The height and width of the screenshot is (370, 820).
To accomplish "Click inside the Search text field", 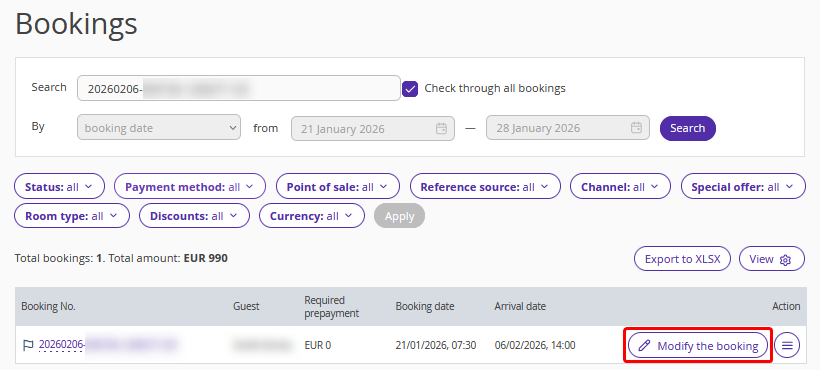I will pyautogui.click(x=239, y=88).
